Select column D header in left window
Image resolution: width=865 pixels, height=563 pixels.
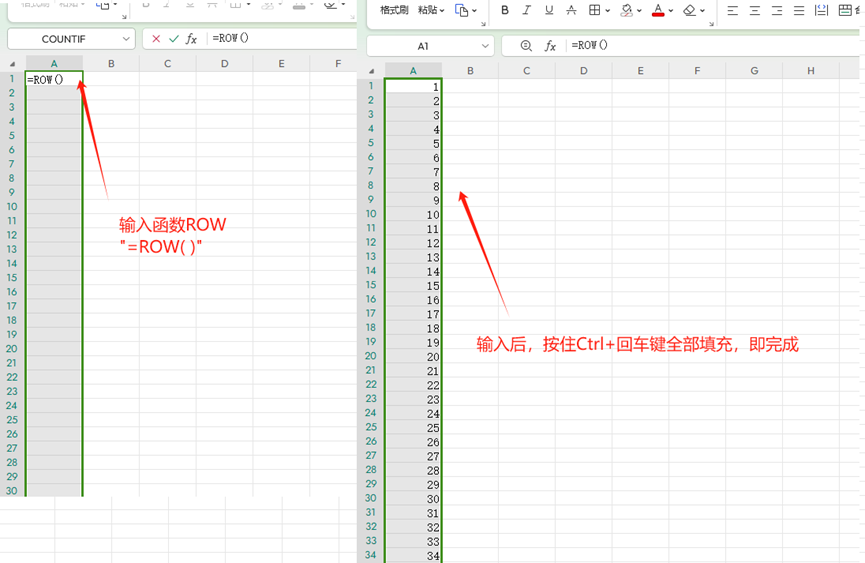pos(225,63)
